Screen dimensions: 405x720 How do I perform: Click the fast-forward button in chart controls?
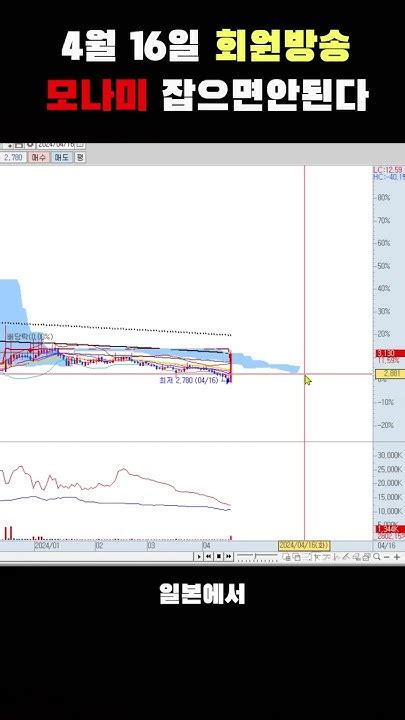point(228,557)
